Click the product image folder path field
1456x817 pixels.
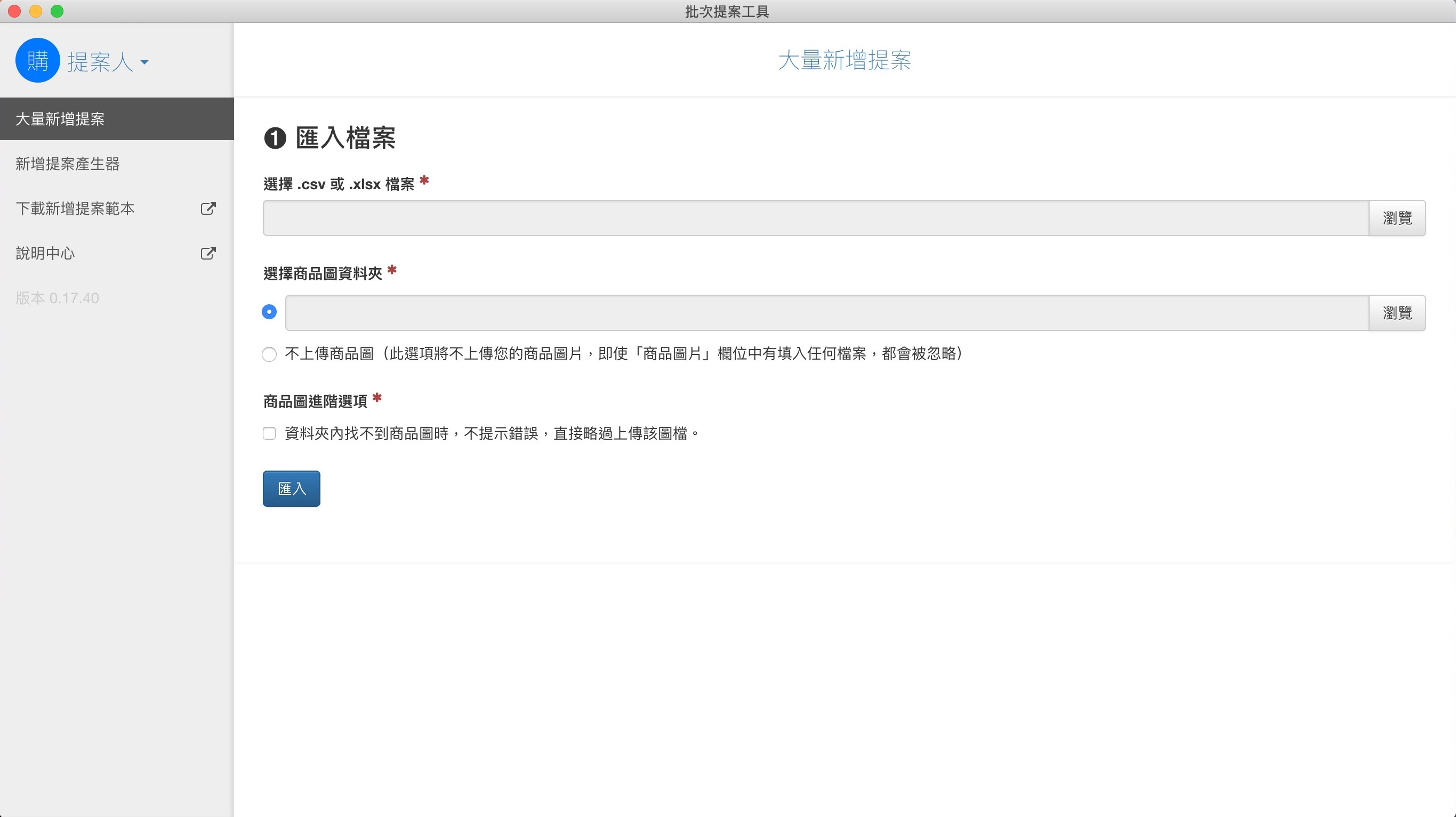coord(826,312)
